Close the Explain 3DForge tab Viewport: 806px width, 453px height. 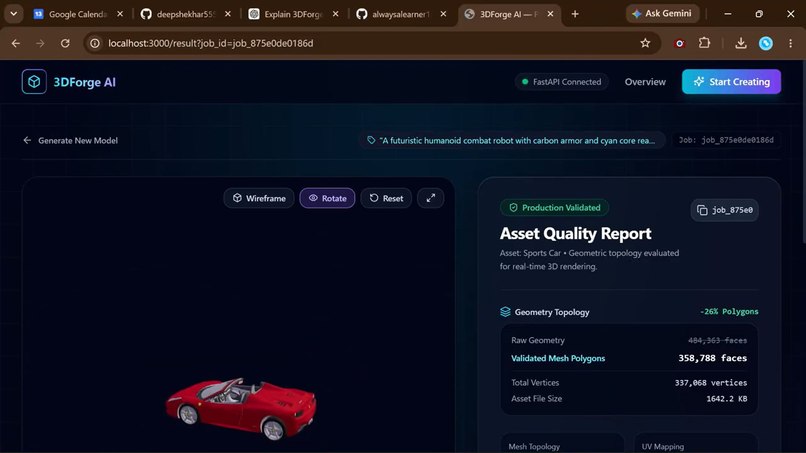tap(336, 14)
